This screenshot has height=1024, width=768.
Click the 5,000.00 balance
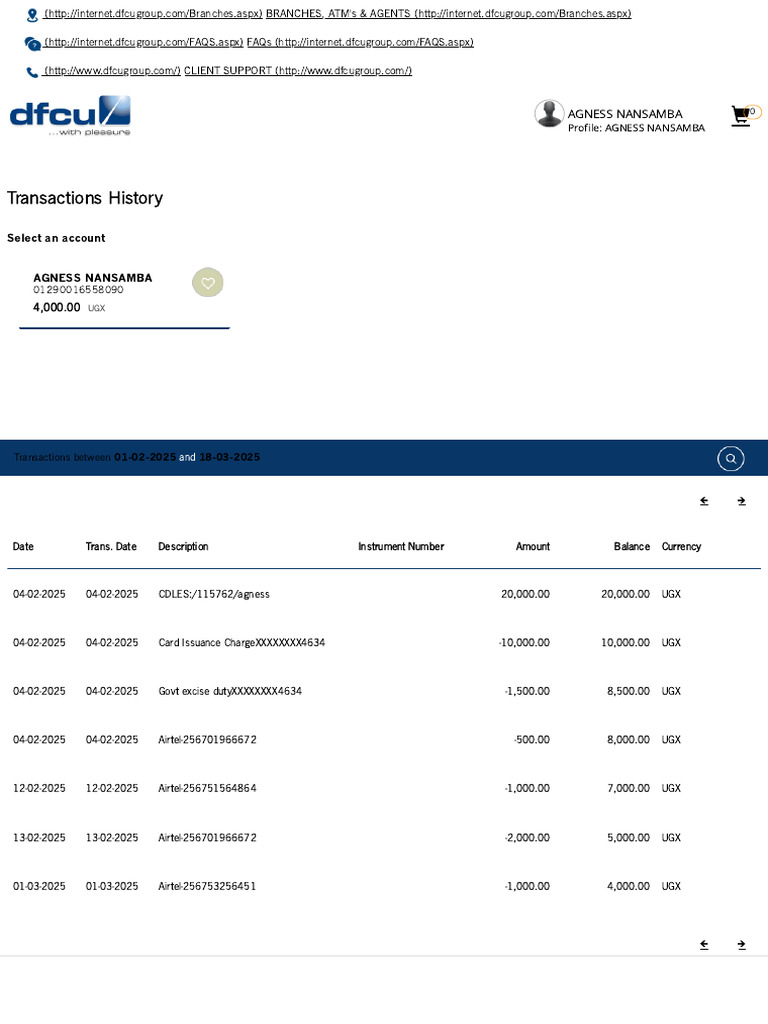click(x=628, y=837)
